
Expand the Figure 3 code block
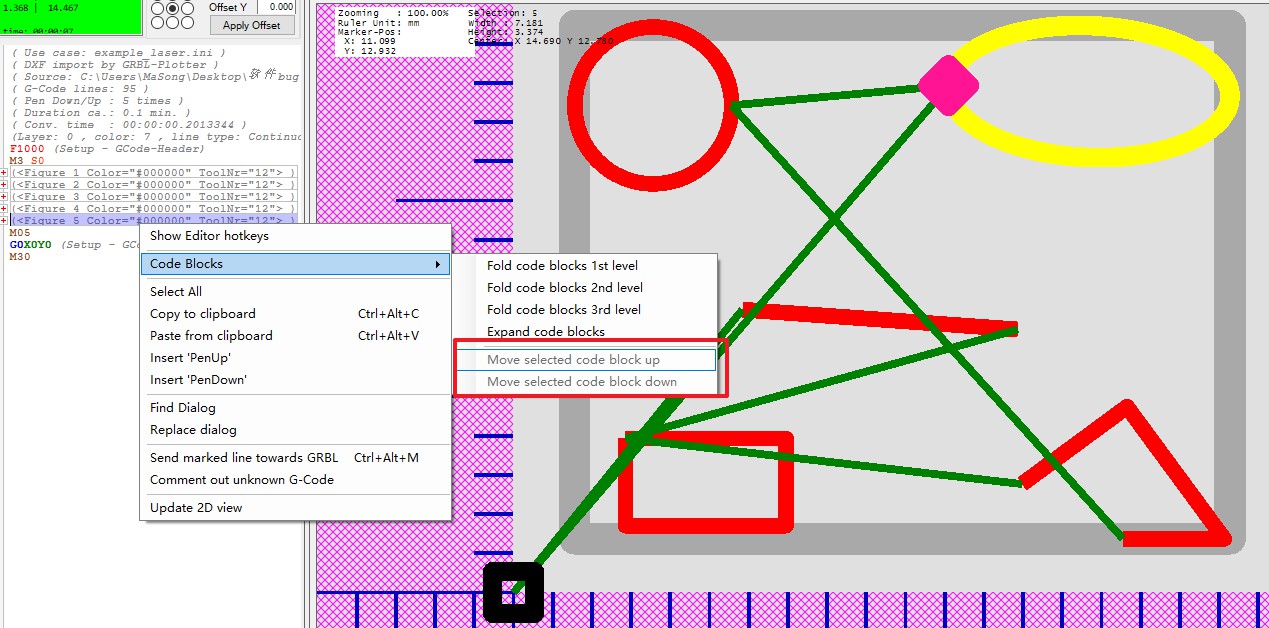click(x=4, y=197)
